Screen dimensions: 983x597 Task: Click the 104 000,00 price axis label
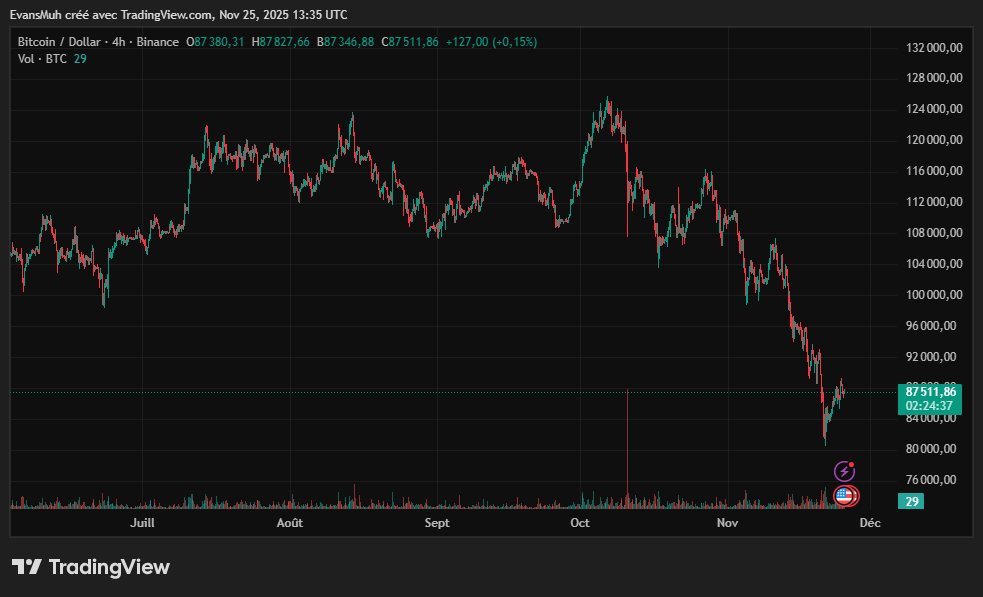(x=935, y=263)
